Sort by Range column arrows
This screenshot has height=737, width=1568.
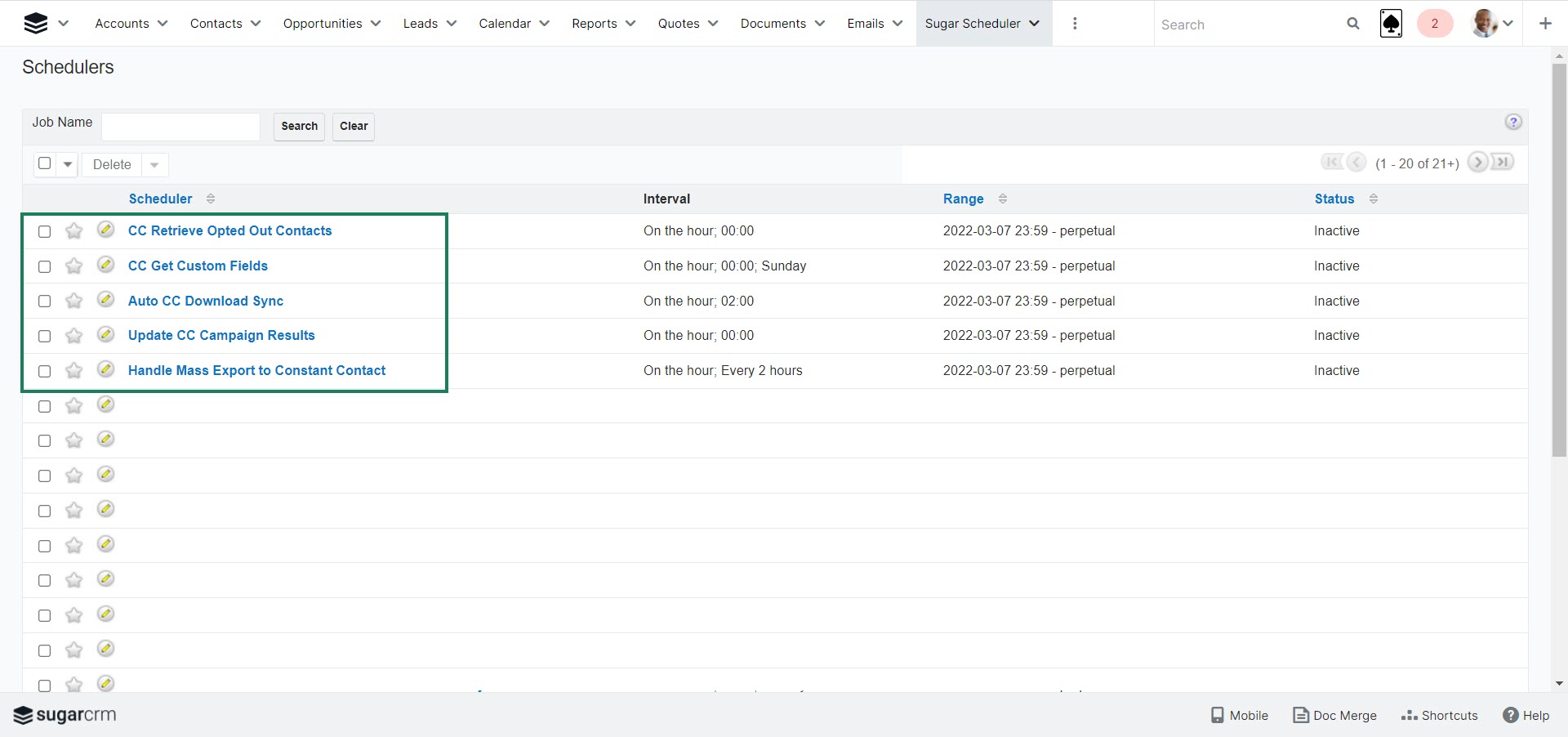(x=1003, y=199)
